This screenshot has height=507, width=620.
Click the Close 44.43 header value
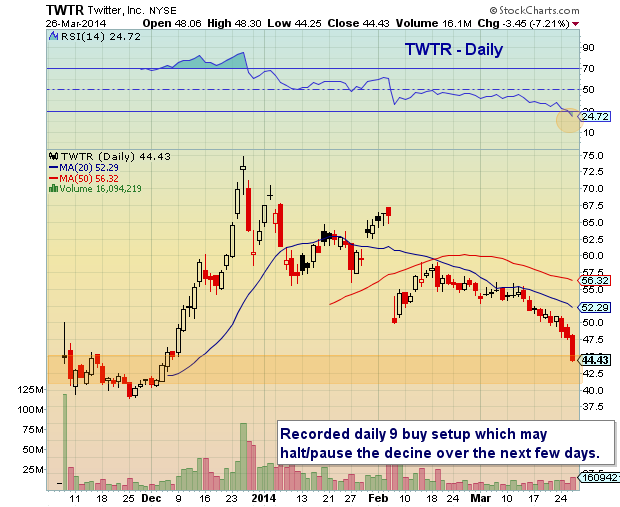[x=359, y=23]
